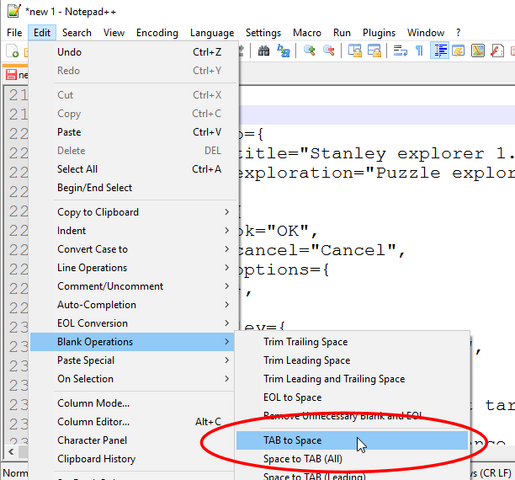
Task: Toggle synchronize vertical scrolling icon
Action: click(x=355, y=51)
